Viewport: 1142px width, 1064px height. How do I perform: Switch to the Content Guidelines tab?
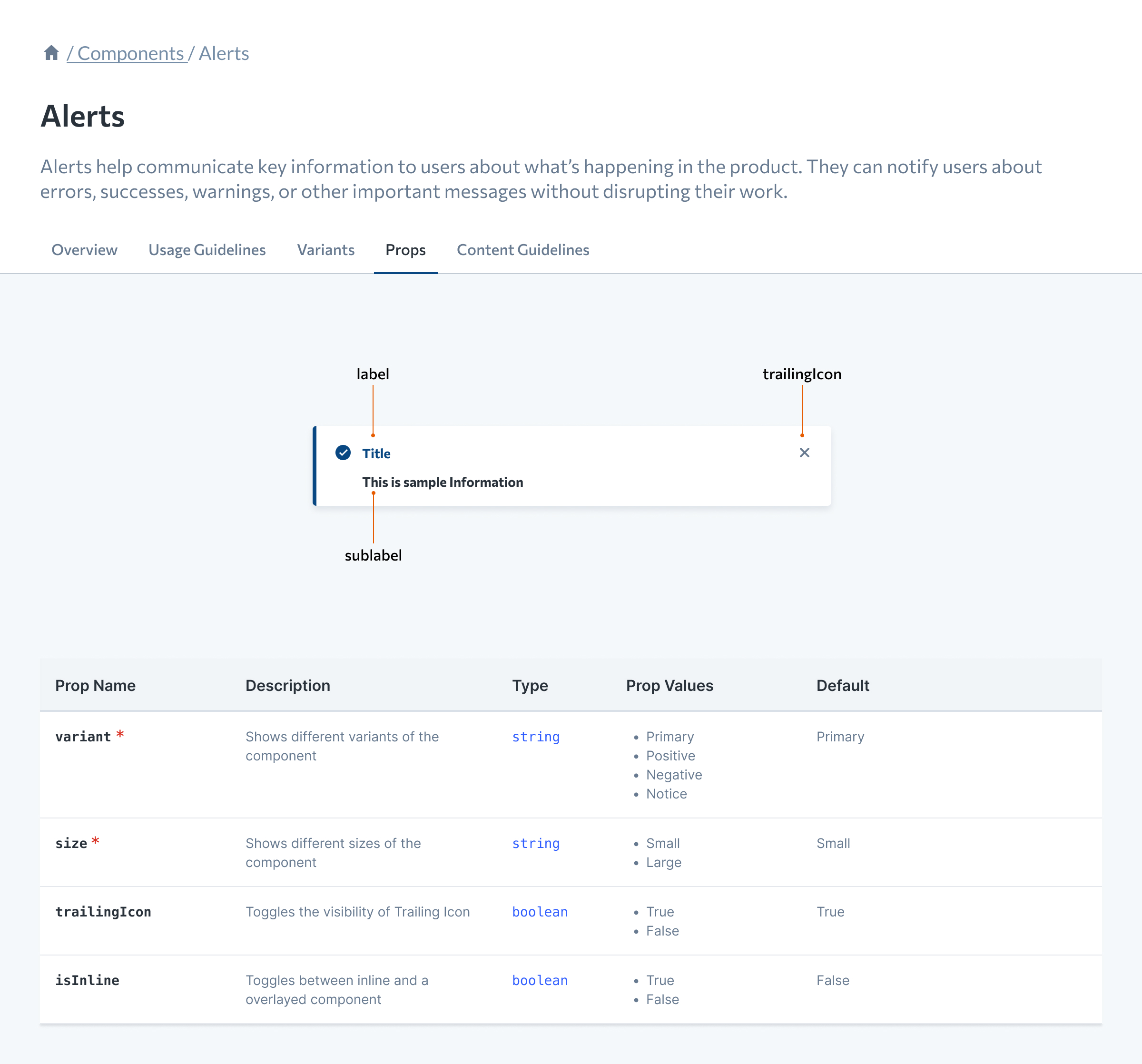[x=523, y=250]
